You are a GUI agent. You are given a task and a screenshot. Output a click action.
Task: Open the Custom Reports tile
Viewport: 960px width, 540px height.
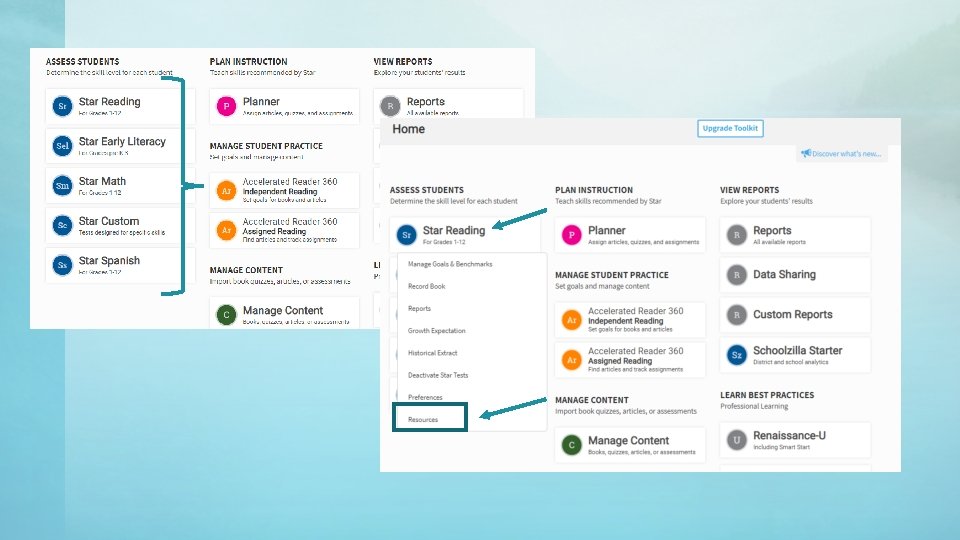(x=795, y=315)
